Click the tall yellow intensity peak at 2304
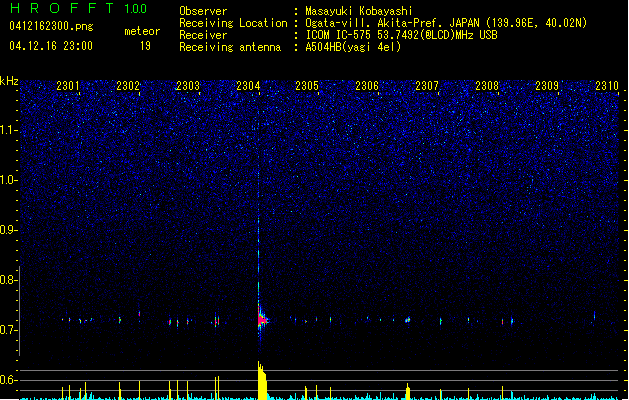 (x=262, y=380)
